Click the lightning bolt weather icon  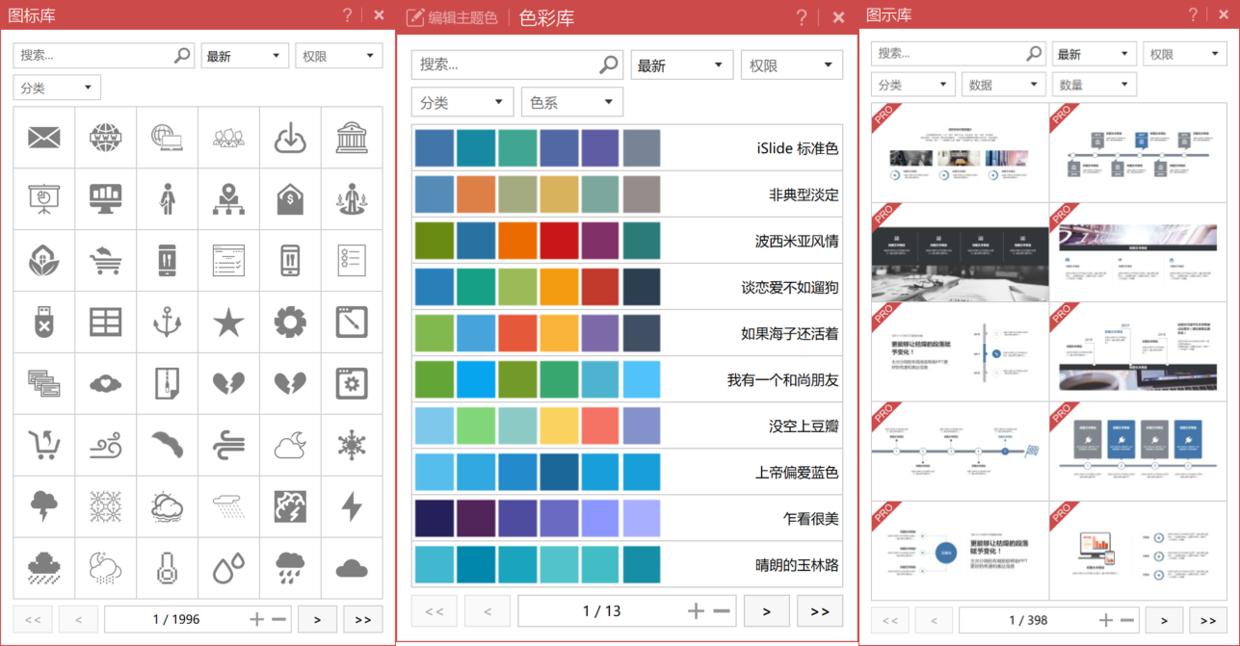pos(351,506)
